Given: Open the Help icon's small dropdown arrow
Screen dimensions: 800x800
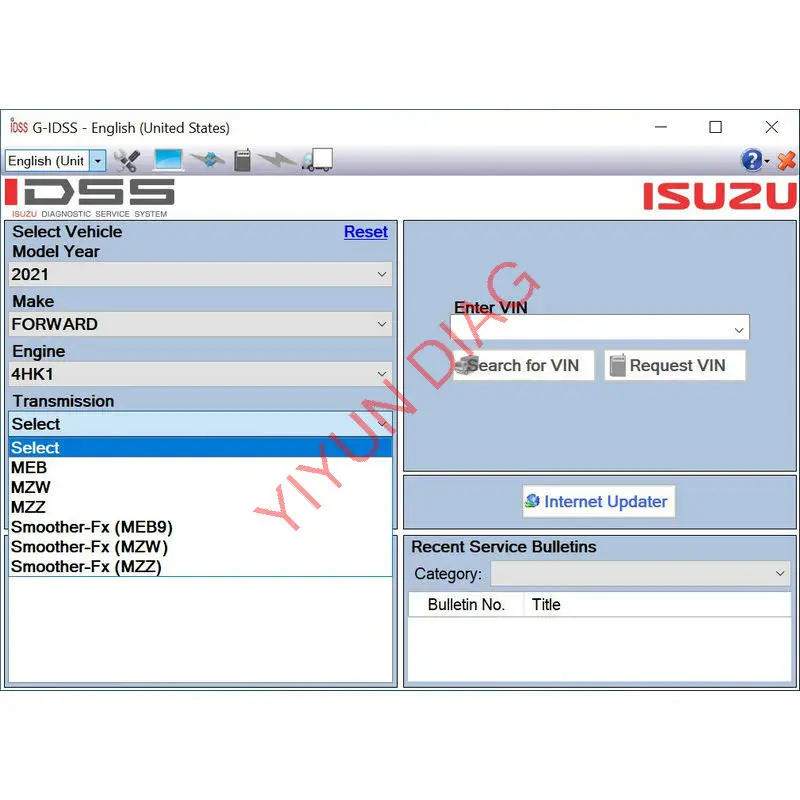Looking at the screenshot, I should point(767,161).
